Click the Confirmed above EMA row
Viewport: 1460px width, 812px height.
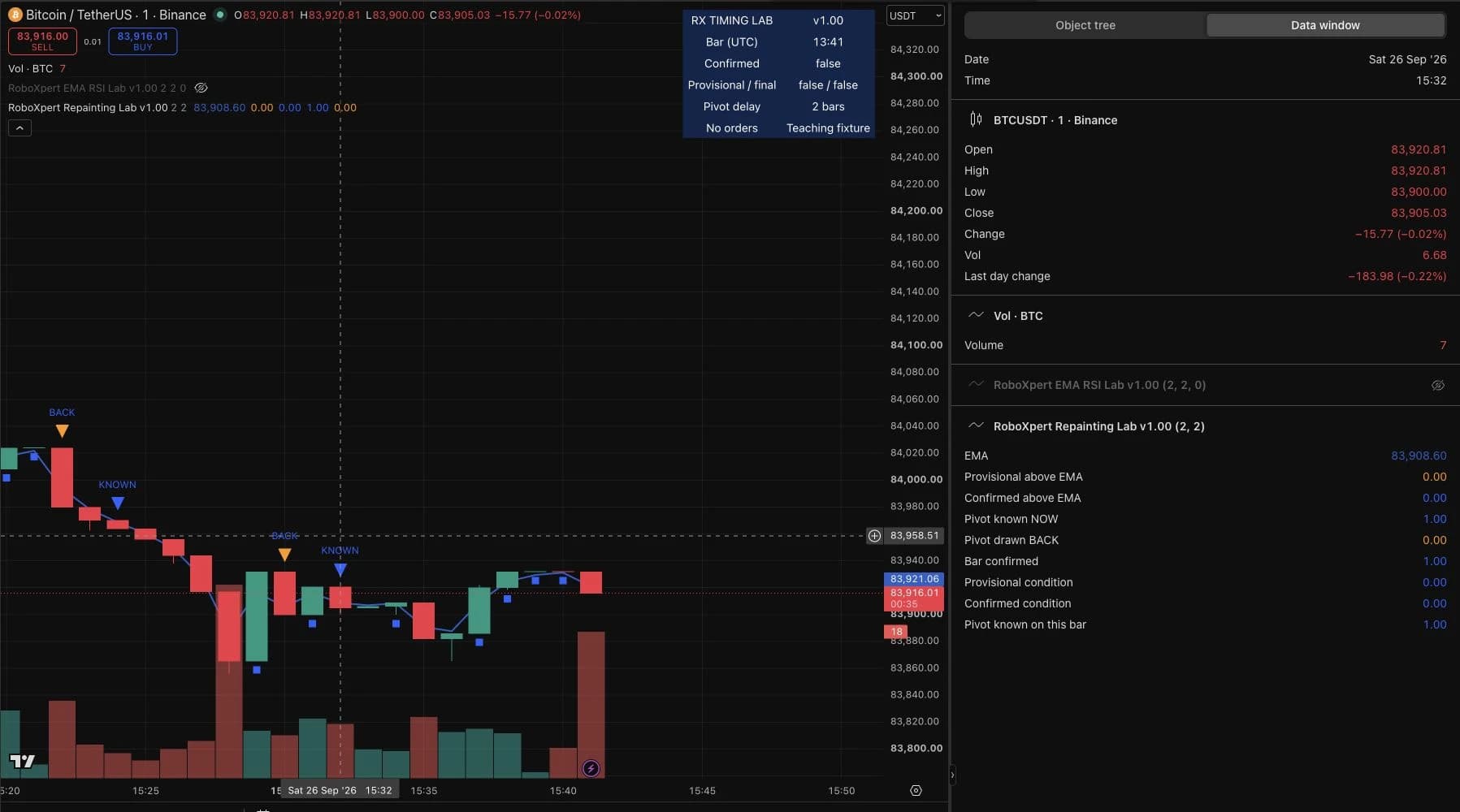point(1205,498)
